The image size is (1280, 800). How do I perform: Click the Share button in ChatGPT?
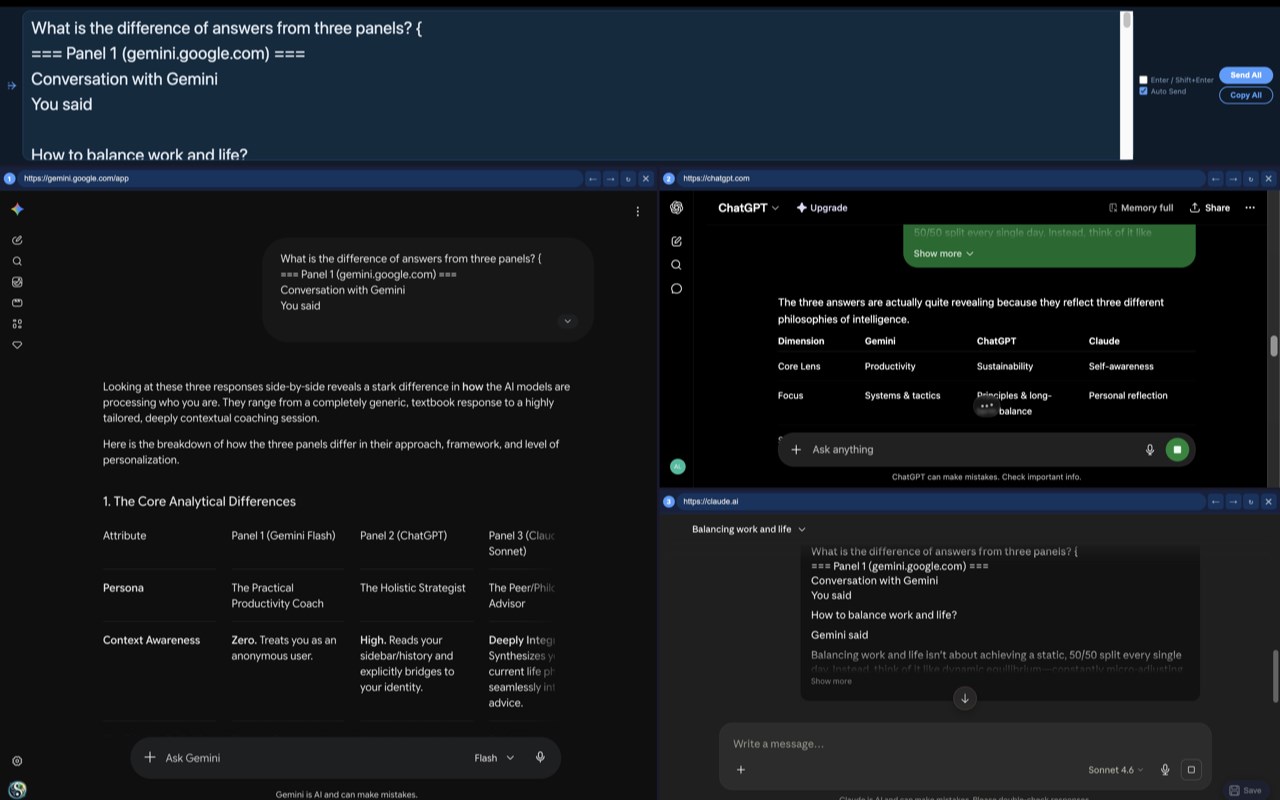1210,208
